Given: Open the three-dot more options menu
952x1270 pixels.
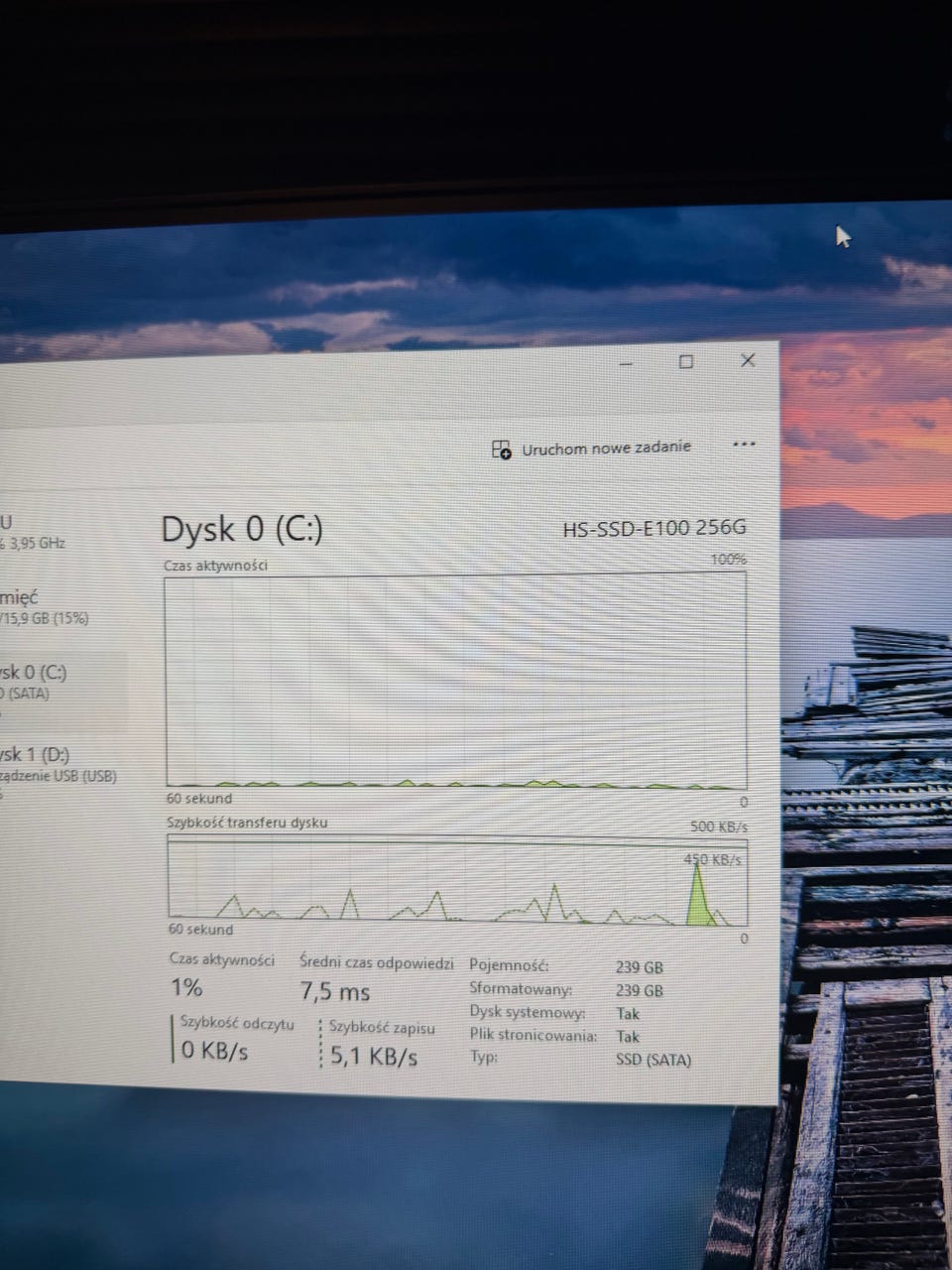Looking at the screenshot, I should tap(744, 444).
